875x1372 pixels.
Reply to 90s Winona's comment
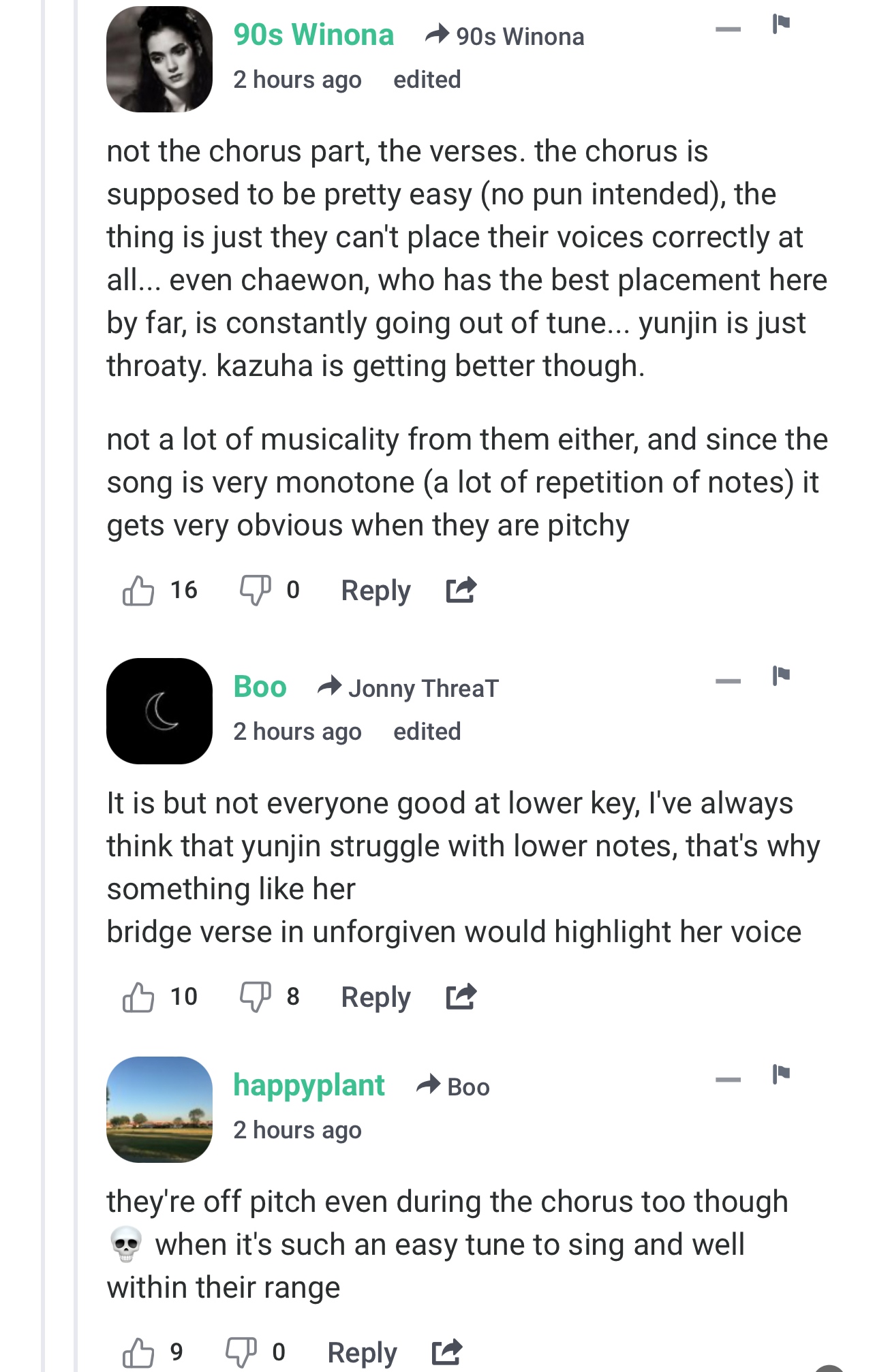click(x=375, y=591)
